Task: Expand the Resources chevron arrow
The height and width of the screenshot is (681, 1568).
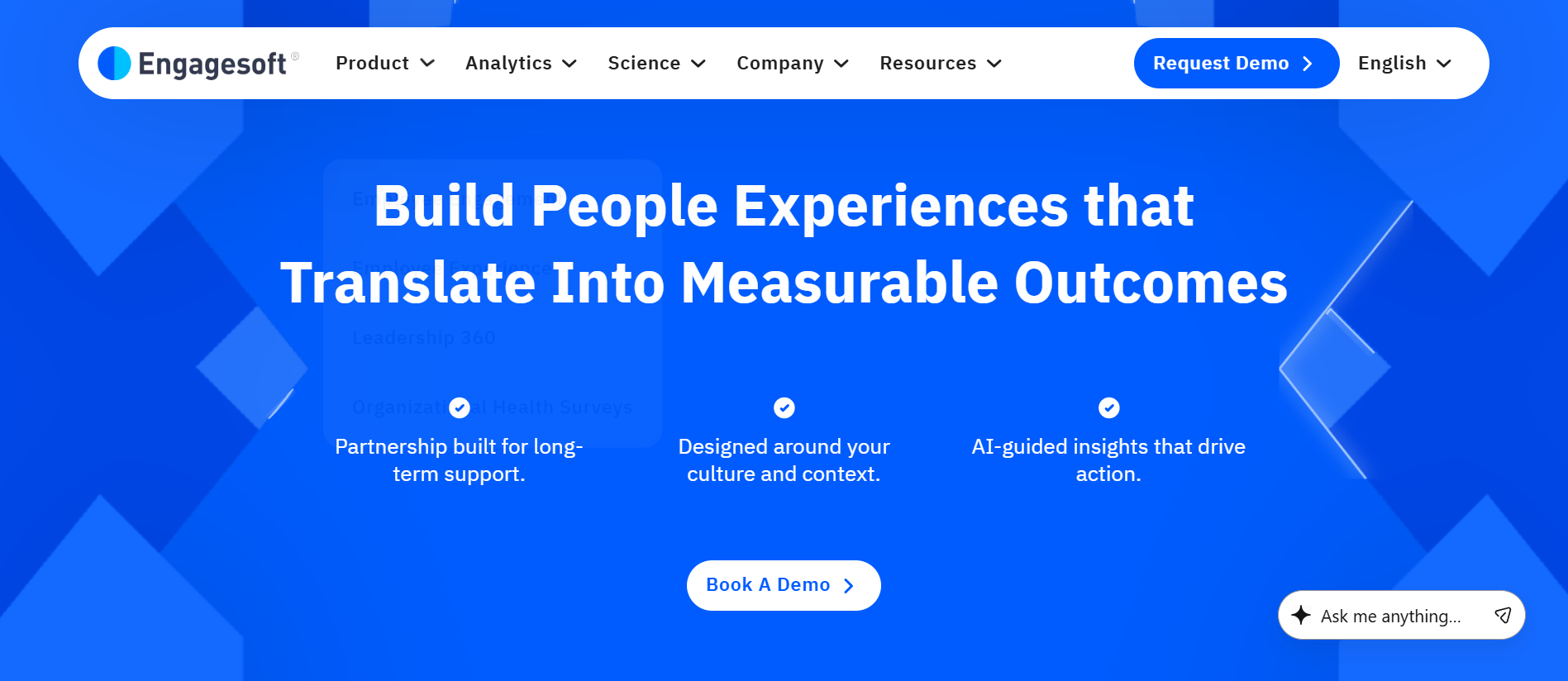Action: click(994, 64)
